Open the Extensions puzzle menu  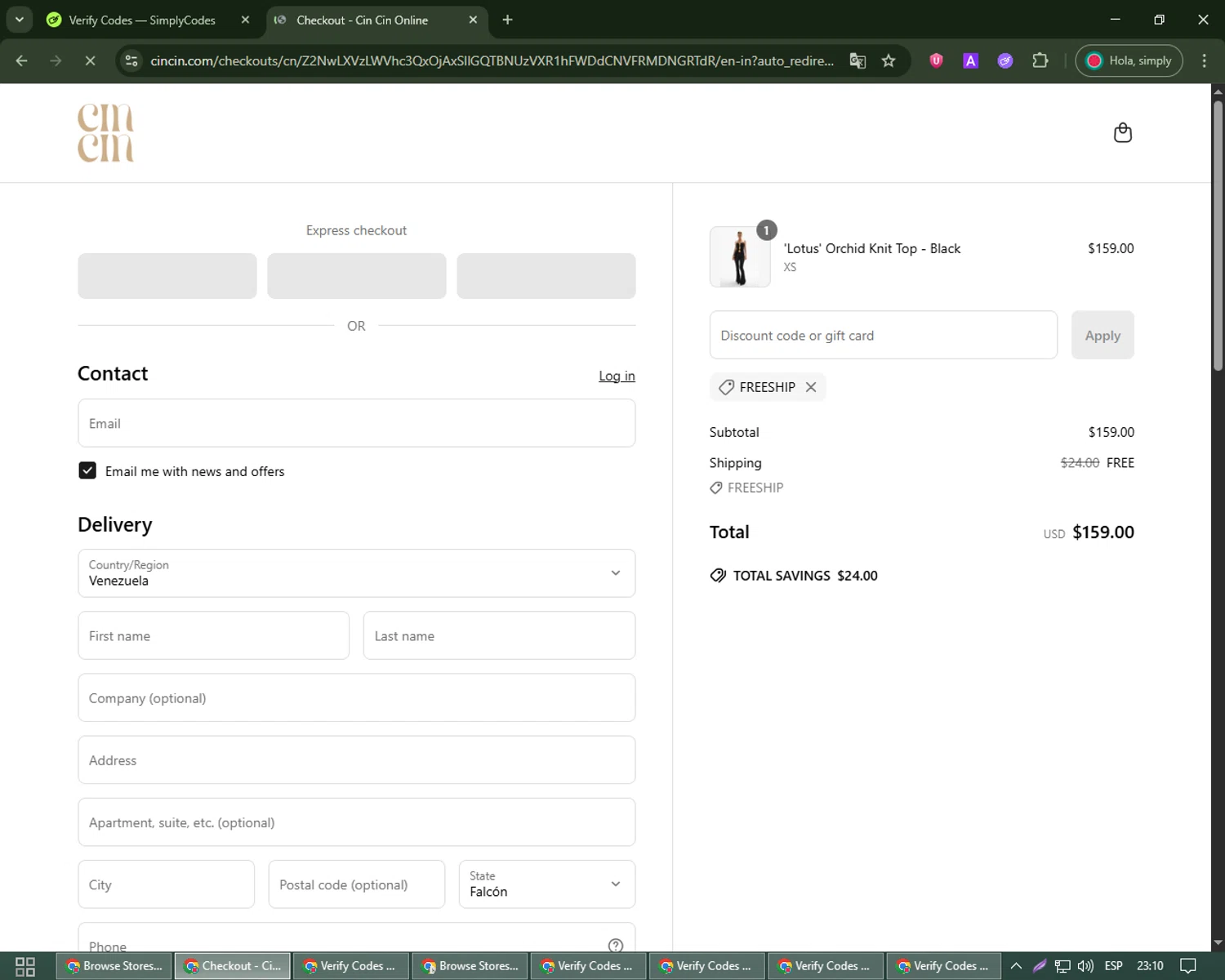coord(1040,60)
